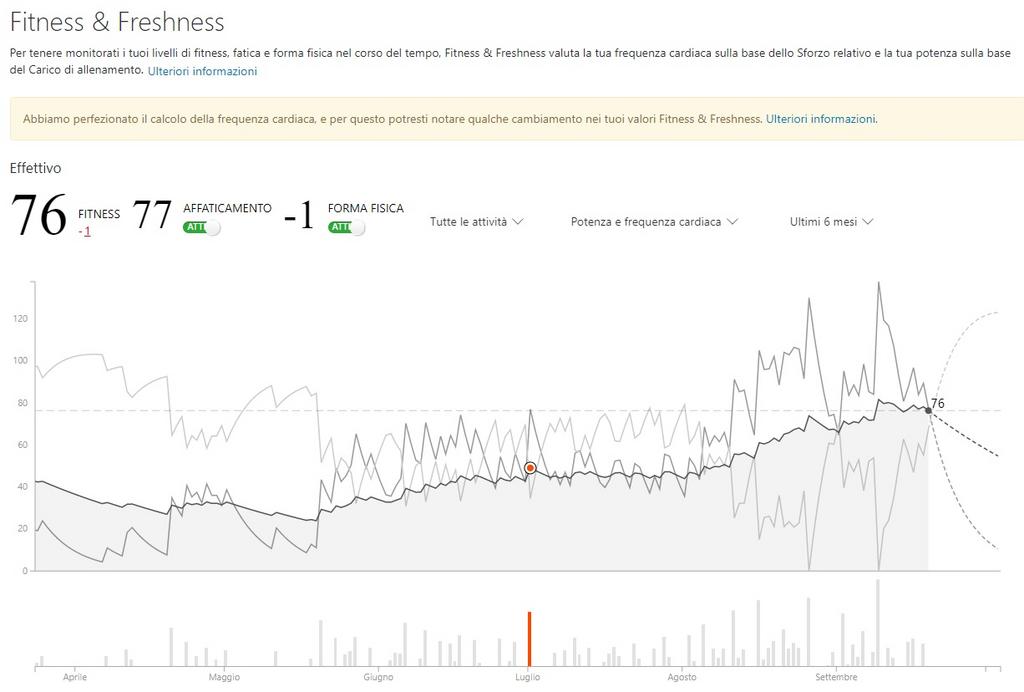Click the Agosto month label
The image size is (1024, 692).
(682, 678)
